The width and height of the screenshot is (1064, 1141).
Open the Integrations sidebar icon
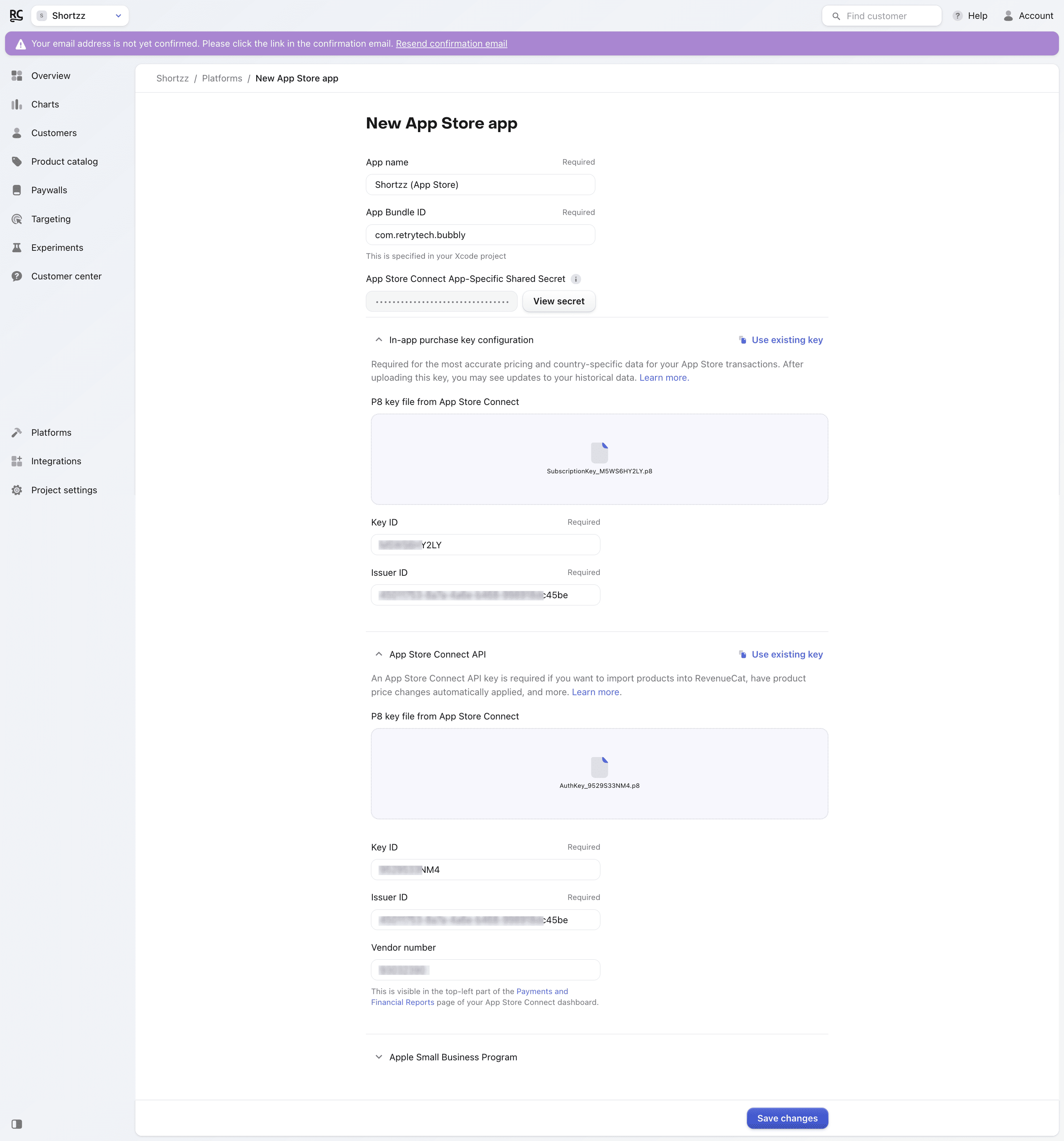point(17,461)
